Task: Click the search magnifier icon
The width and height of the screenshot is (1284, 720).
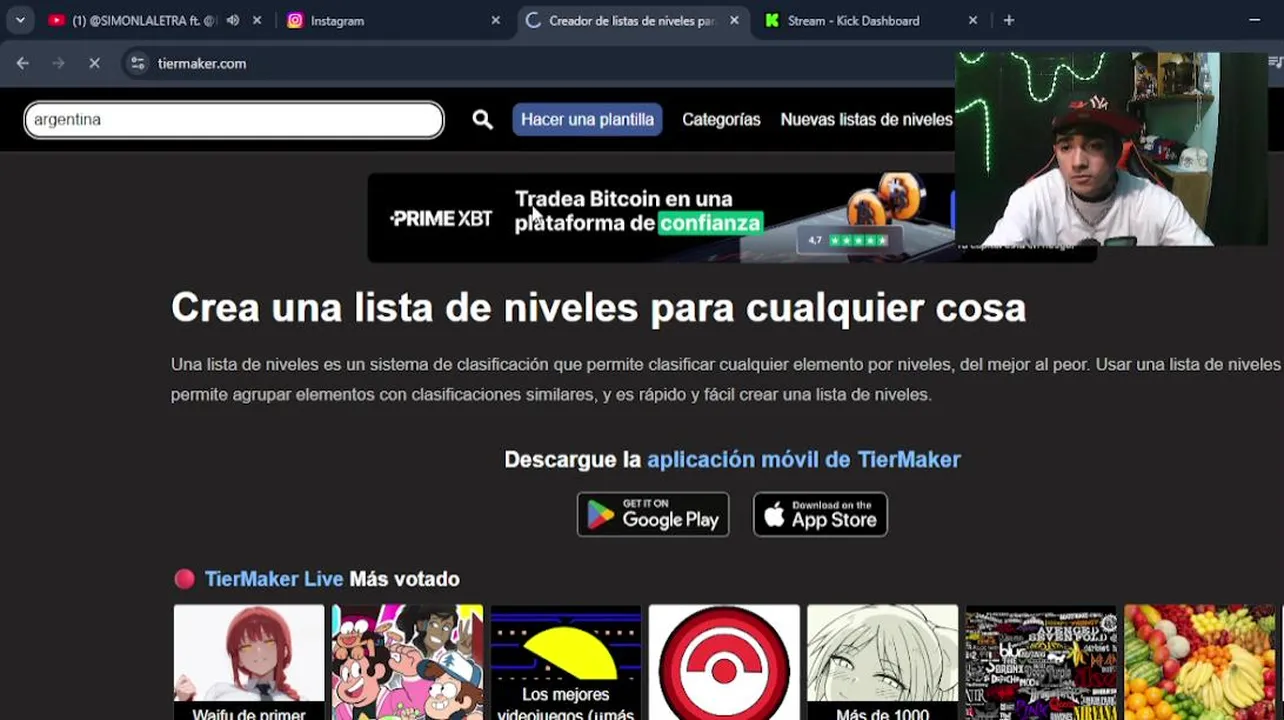Action: (482, 120)
